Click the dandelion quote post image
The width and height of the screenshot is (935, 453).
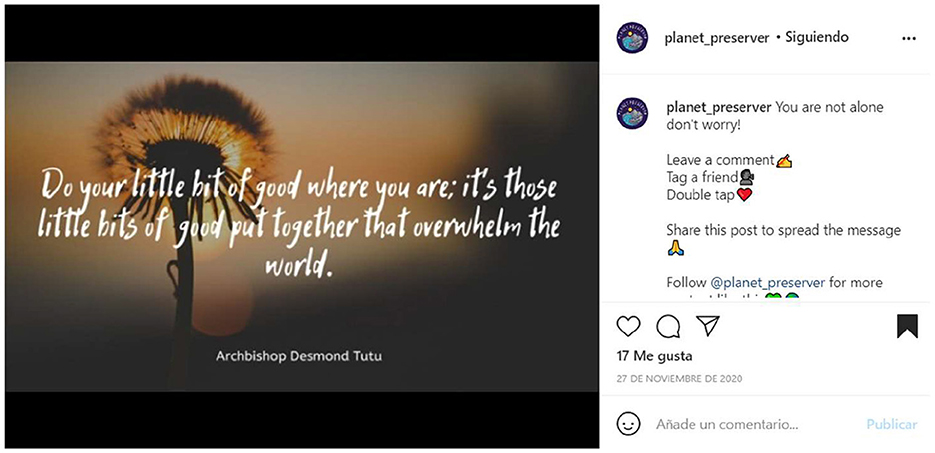click(302, 226)
